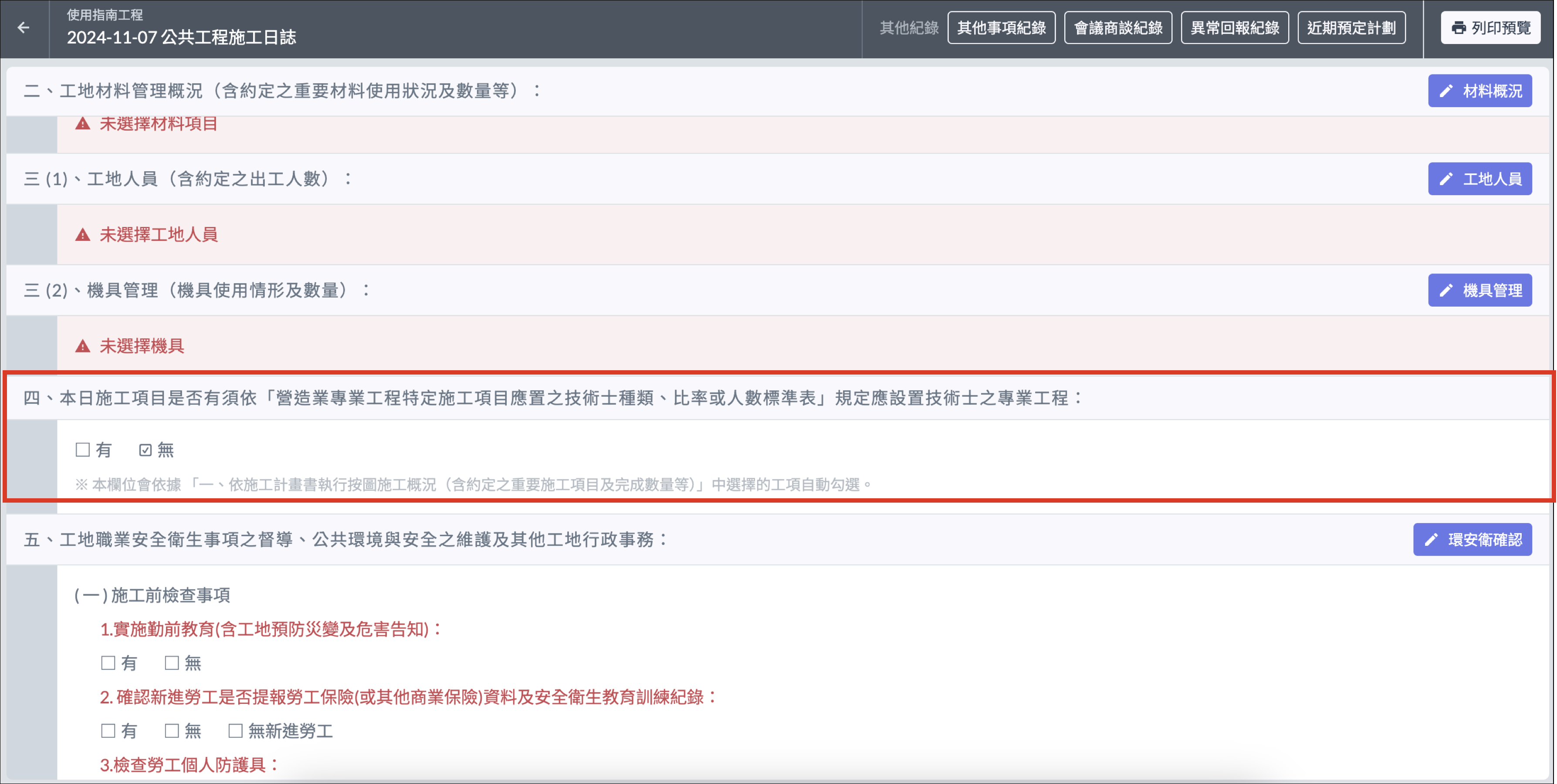The image size is (1557, 784).
Task: Open 近期預定計劃
Action: point(1351,28)
